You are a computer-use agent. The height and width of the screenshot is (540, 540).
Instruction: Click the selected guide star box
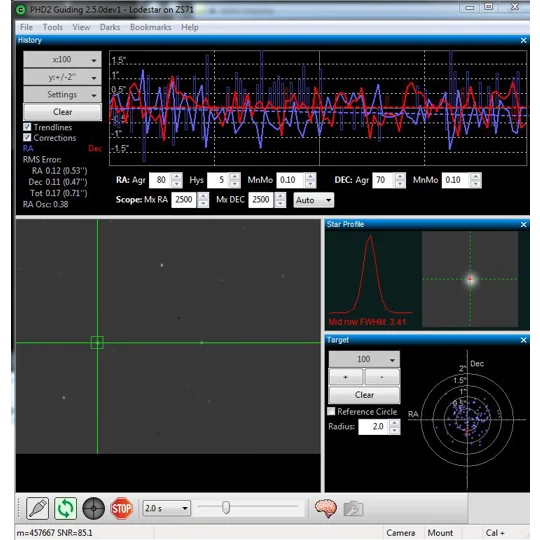[97, 343]
